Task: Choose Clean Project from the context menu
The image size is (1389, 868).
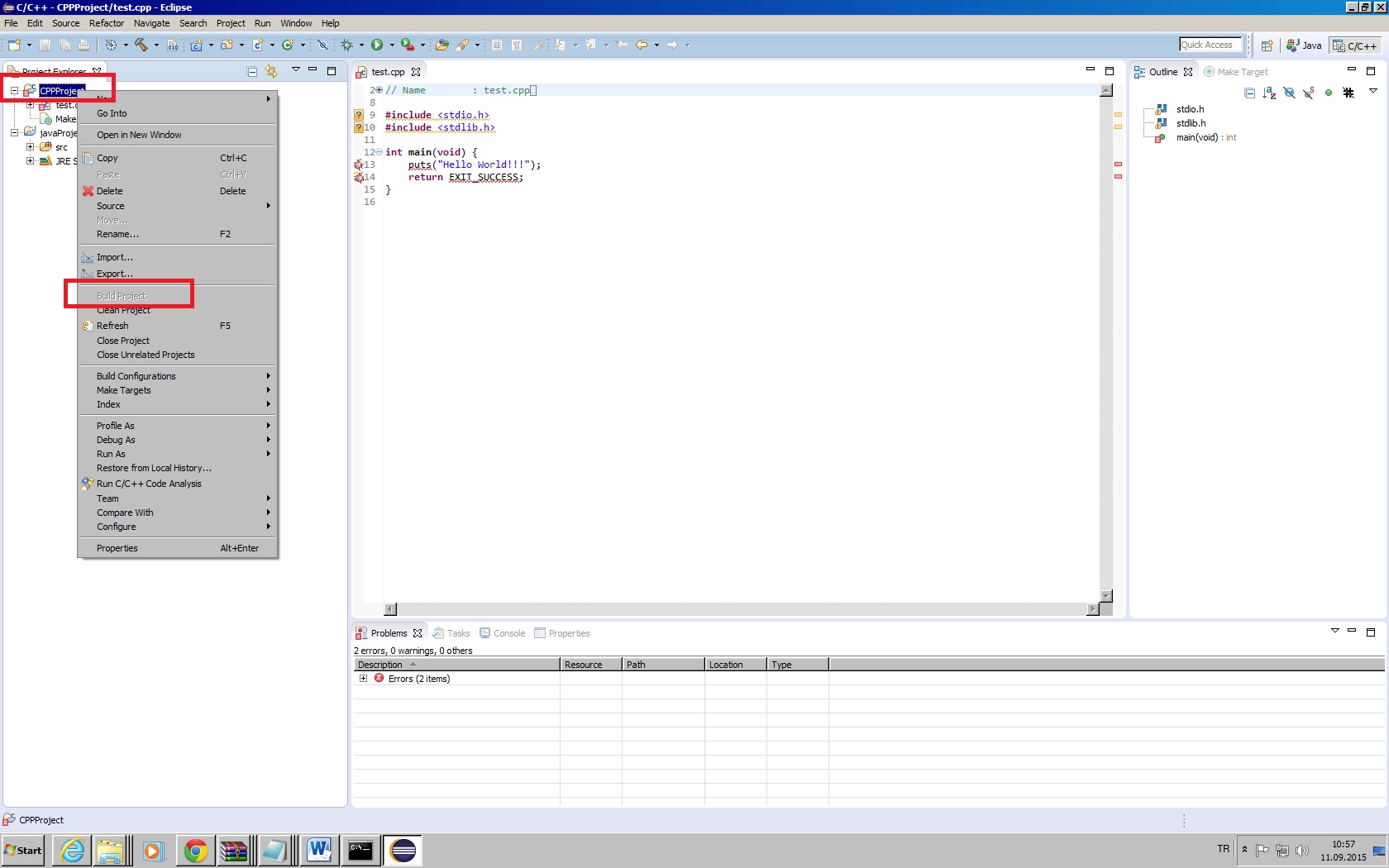Action: point(177,311)
